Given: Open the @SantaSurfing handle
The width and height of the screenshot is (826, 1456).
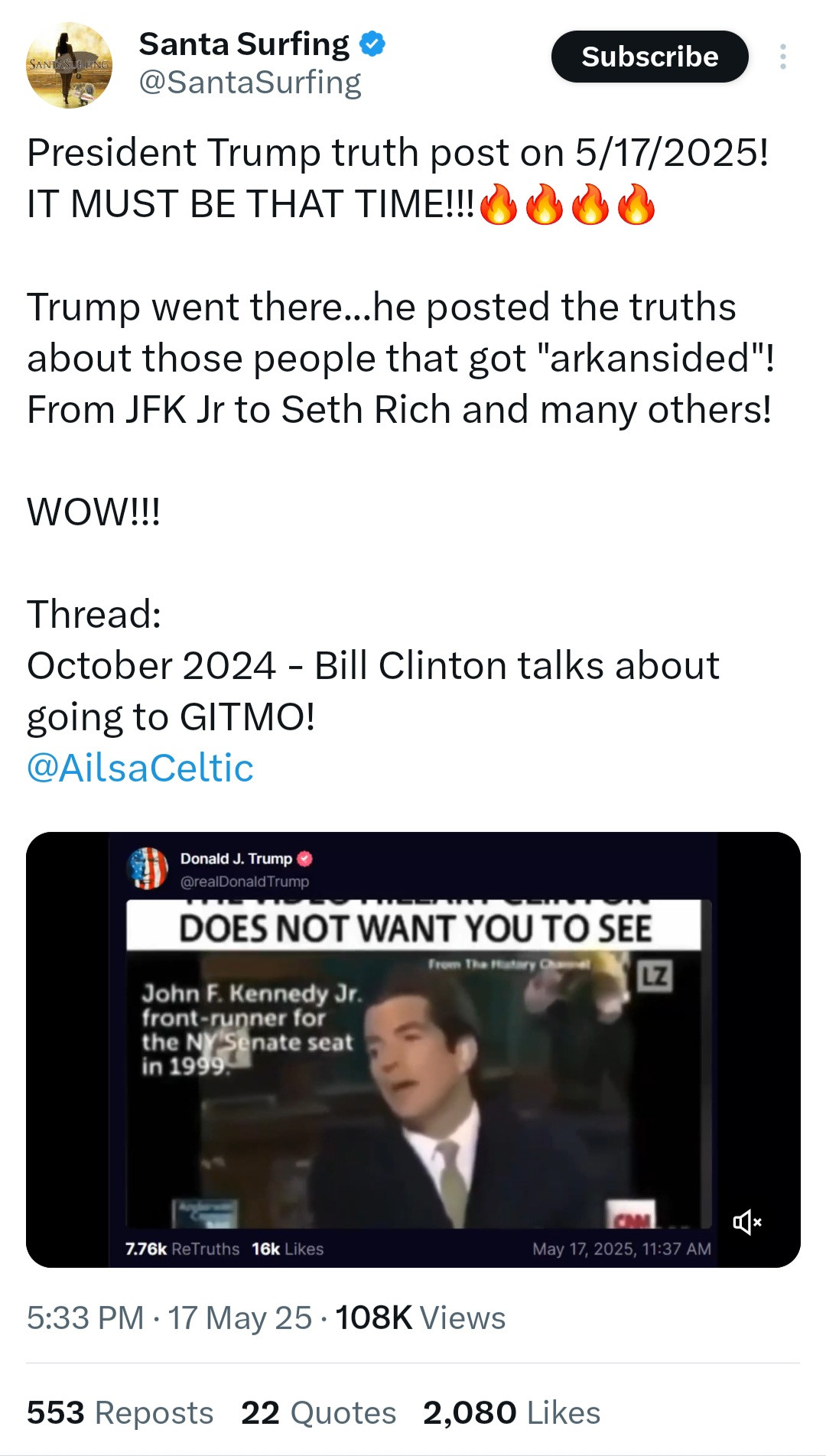Looking at the screenshot, I should tap(249, 83).
